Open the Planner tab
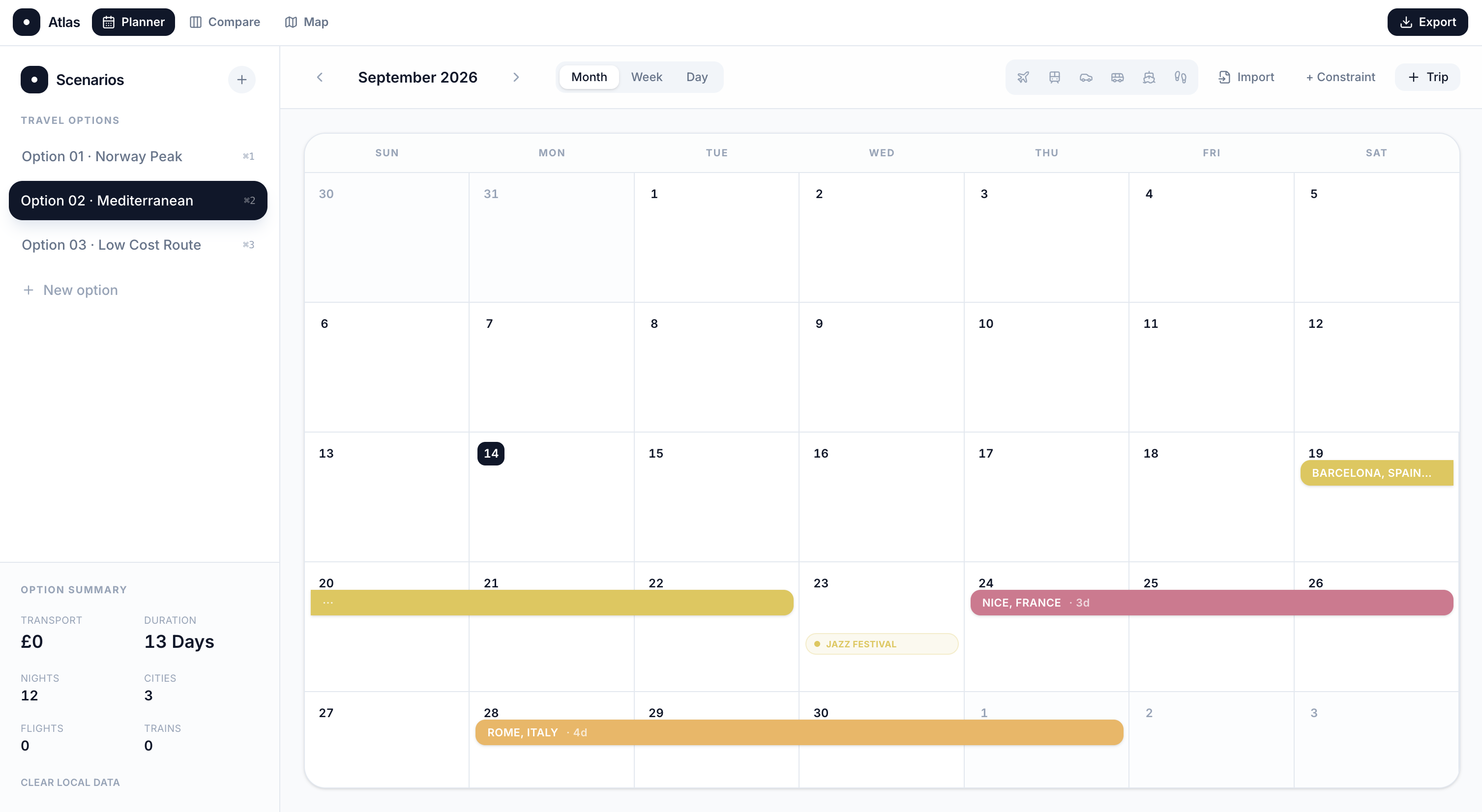This screenshot has height=812, width=1482. (x=133, y=22)
